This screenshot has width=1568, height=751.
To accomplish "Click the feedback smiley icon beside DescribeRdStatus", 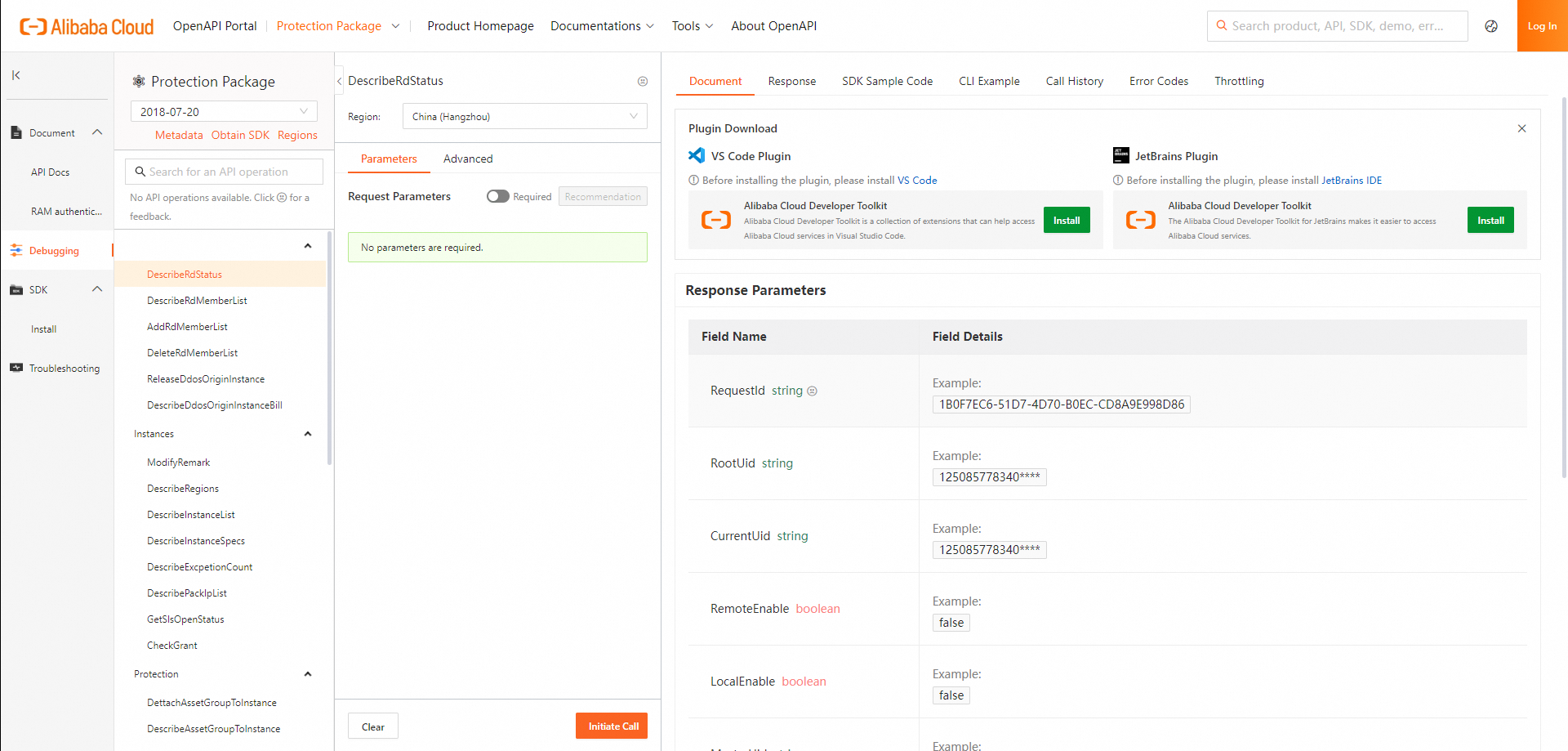I will (x=643, y=80).
